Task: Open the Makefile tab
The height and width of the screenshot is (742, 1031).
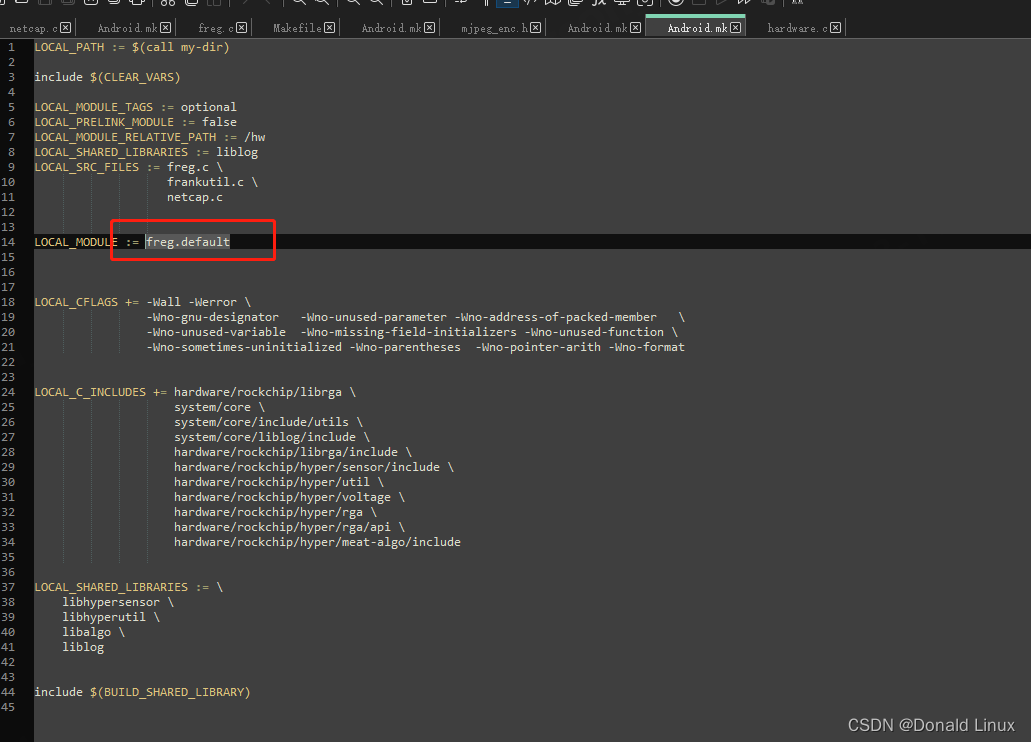Action: 298,27
